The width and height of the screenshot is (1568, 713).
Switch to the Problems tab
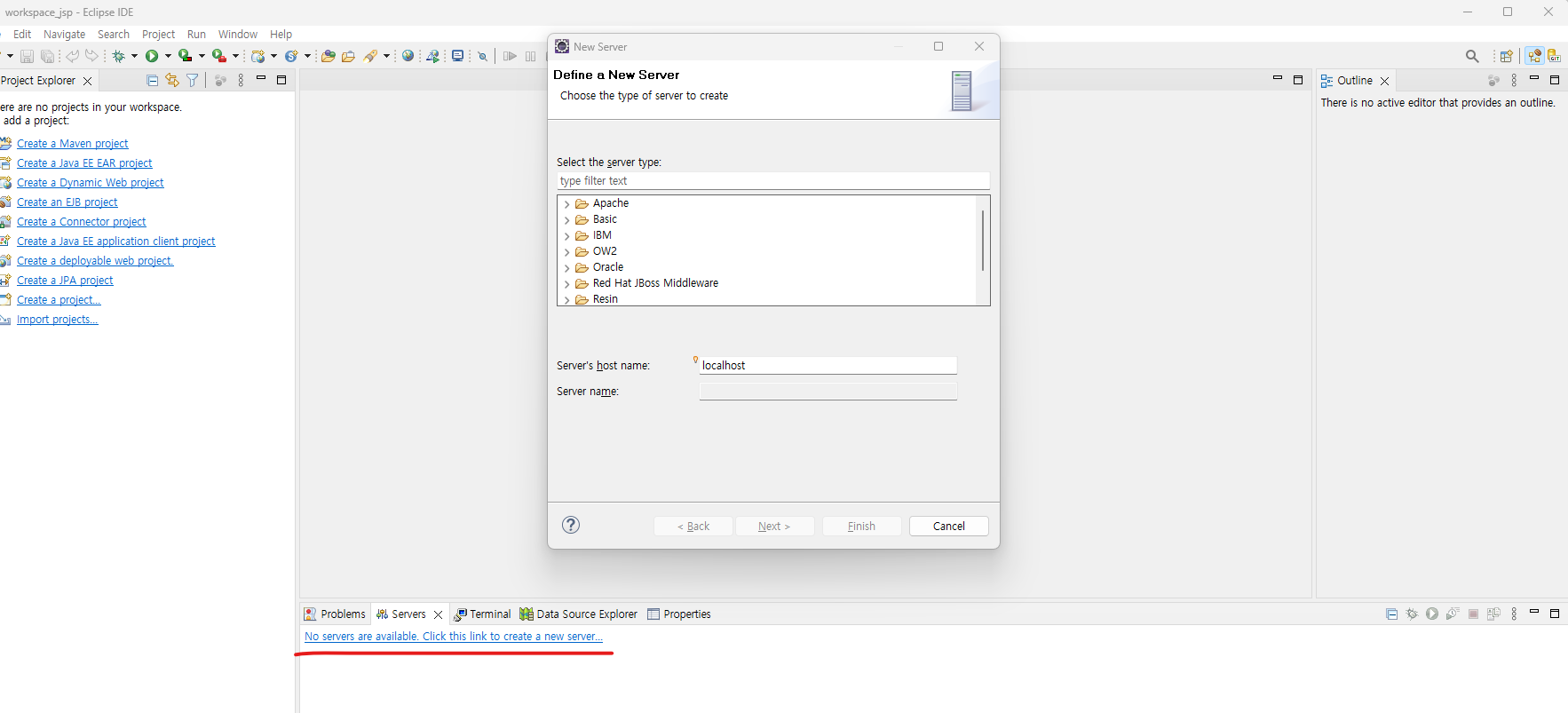tap(335, 614)
